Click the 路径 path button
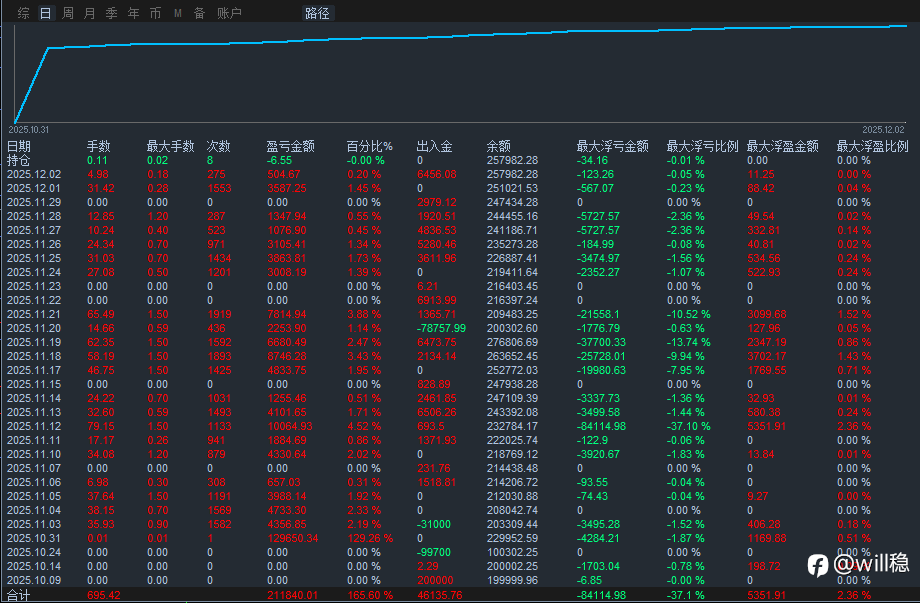Image resolution: width=920 pixels, height=603 pixels. tap(317, 13)
